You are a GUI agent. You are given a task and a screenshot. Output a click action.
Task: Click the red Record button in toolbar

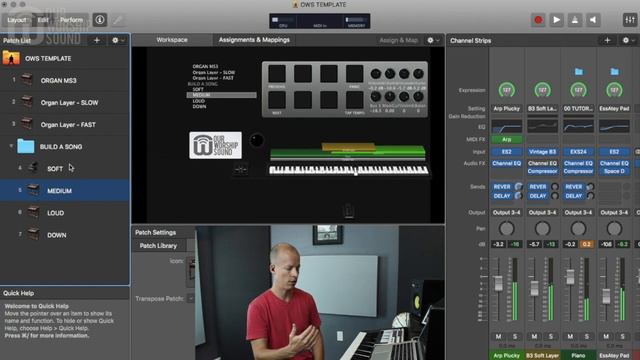pyautogui.click(x=538, y=20)
